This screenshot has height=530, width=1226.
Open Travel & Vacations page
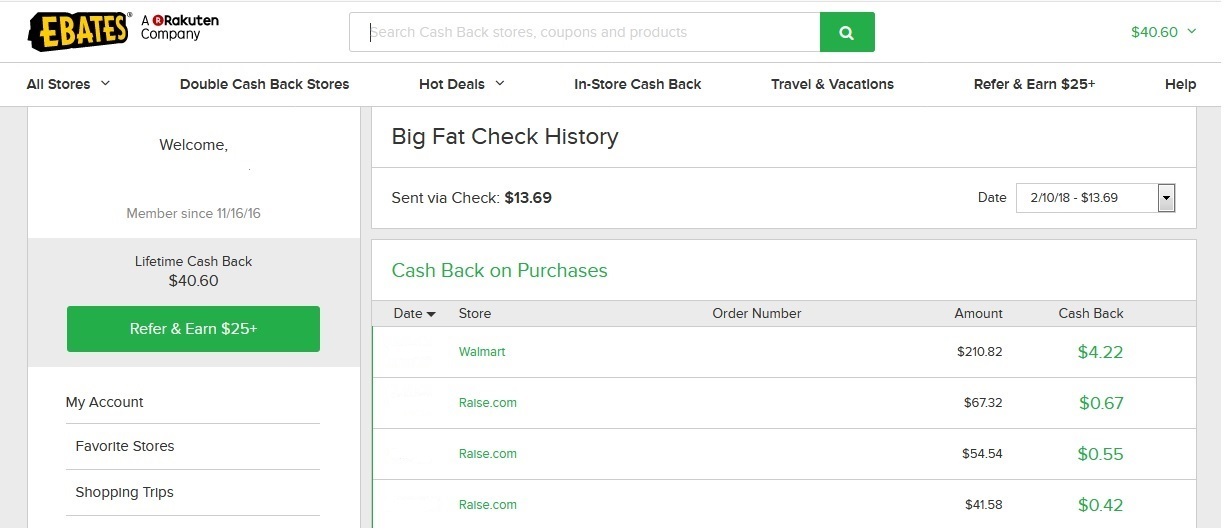832,84
